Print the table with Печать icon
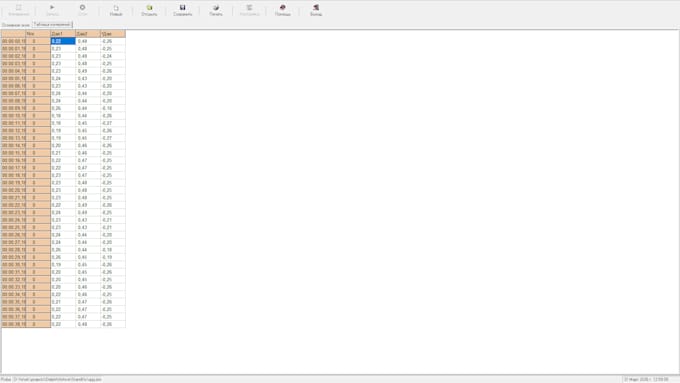Image resolution: width=680 pixels, height=383 pixels. click(x=216, y=10)
